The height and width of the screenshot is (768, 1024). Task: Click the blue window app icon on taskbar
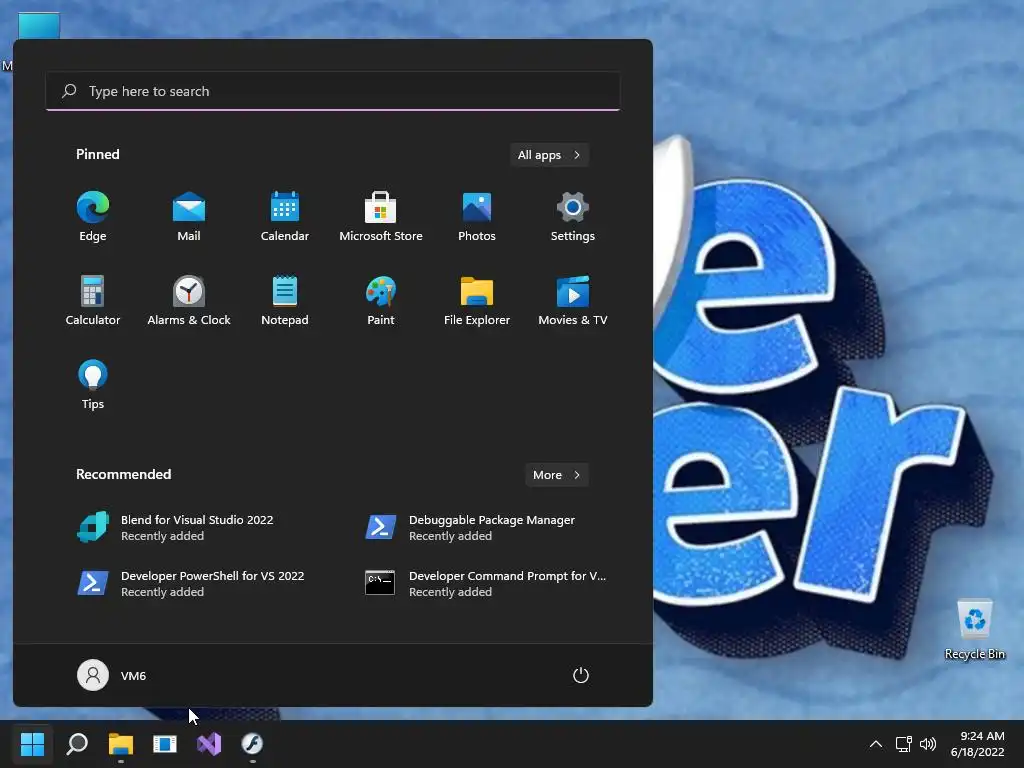[x=165, y=744]
